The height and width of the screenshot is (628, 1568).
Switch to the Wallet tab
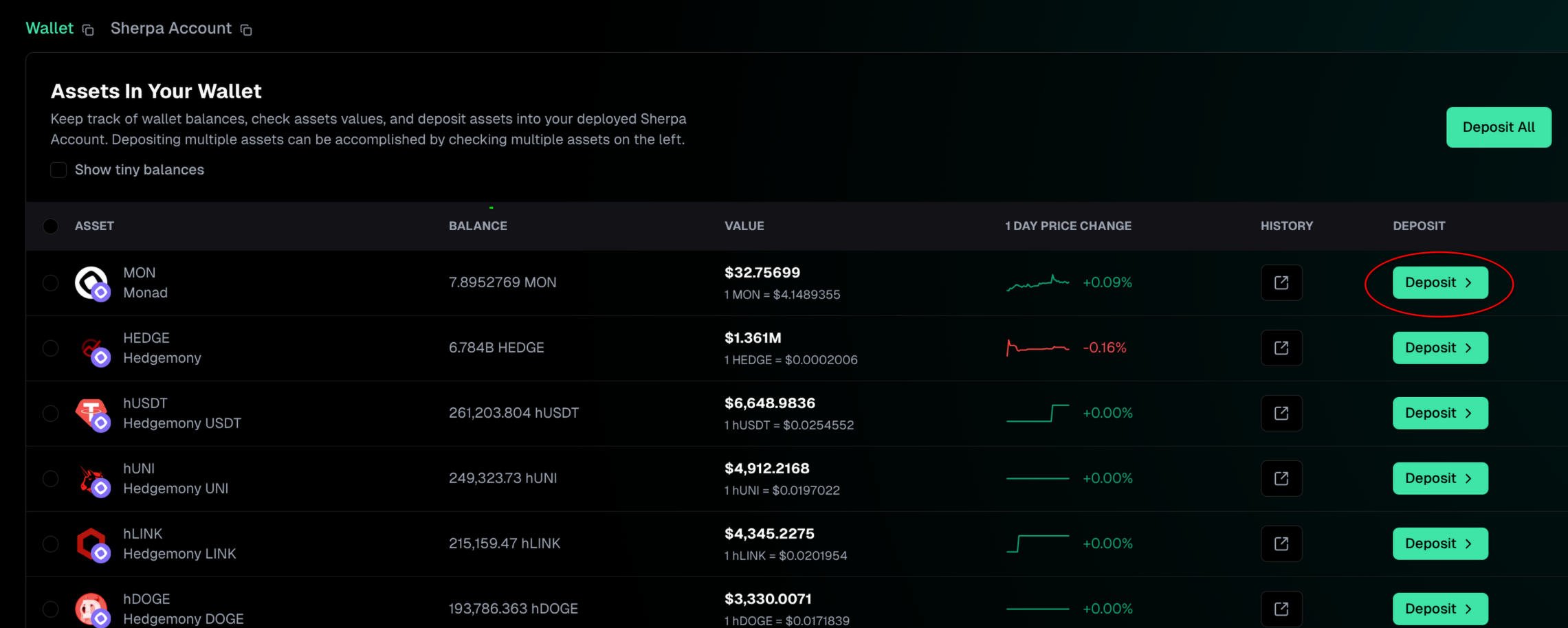(49, 28)
